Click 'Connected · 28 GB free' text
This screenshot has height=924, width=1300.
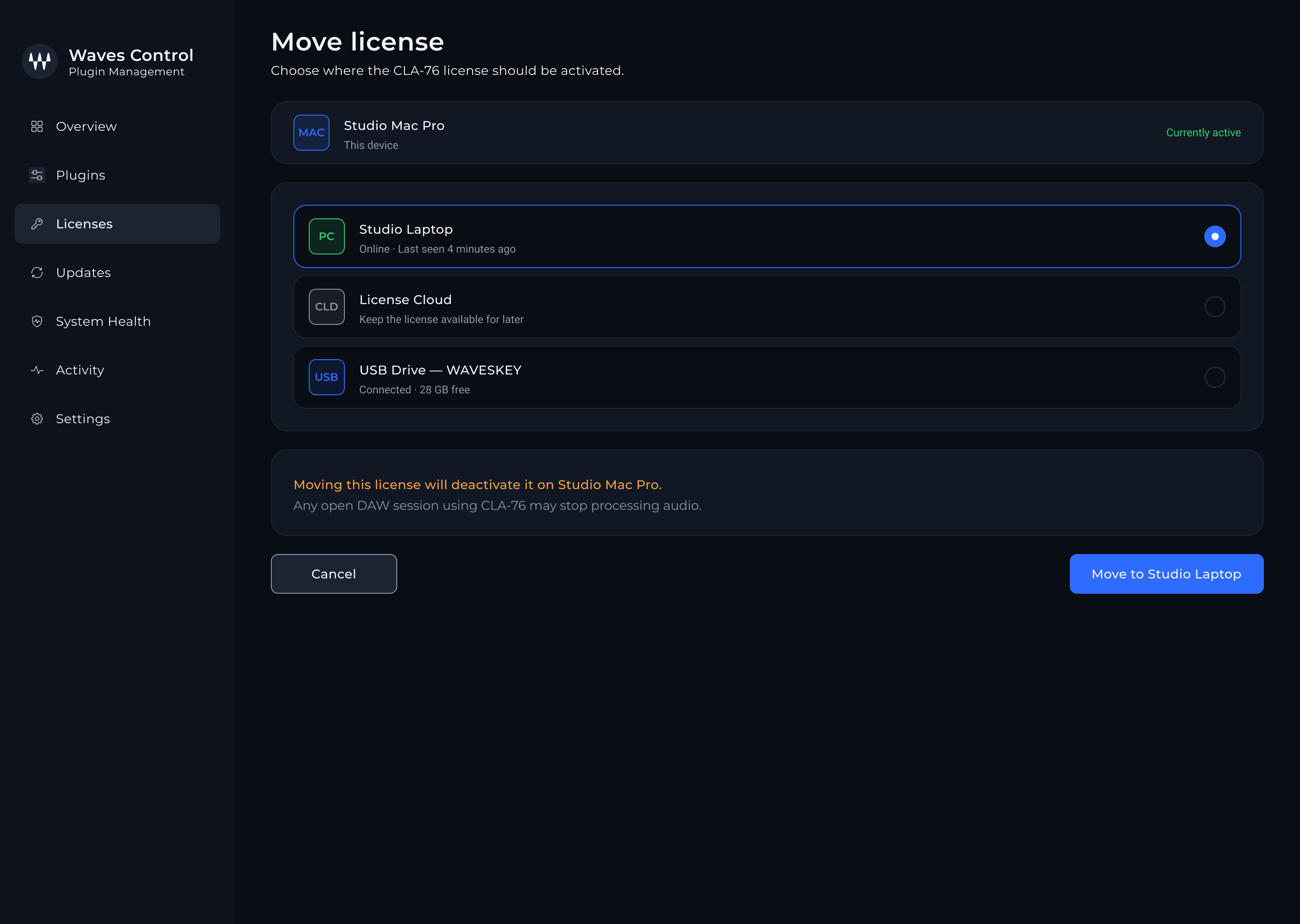tap(414, 390)
